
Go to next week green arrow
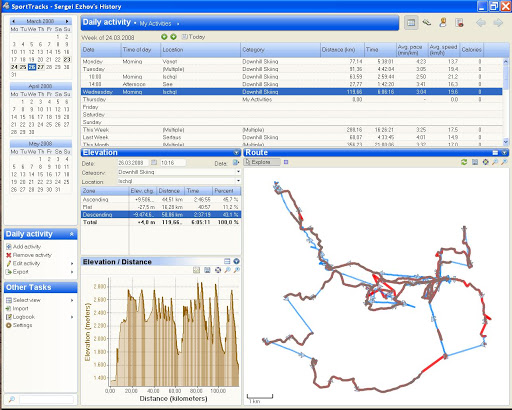tap(173, 37)
